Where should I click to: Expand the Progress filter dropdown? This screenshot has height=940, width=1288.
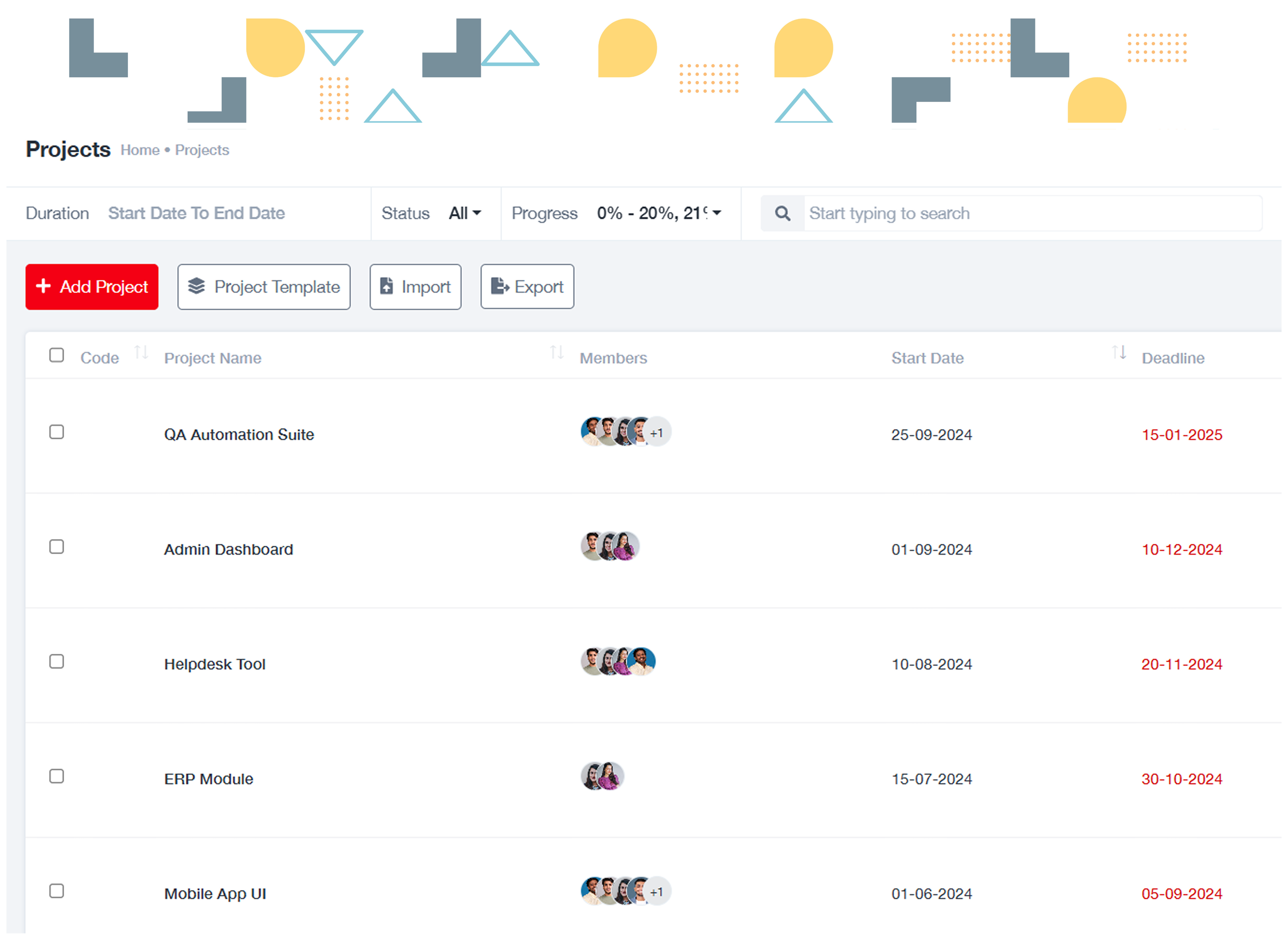[x=659, y=213]
